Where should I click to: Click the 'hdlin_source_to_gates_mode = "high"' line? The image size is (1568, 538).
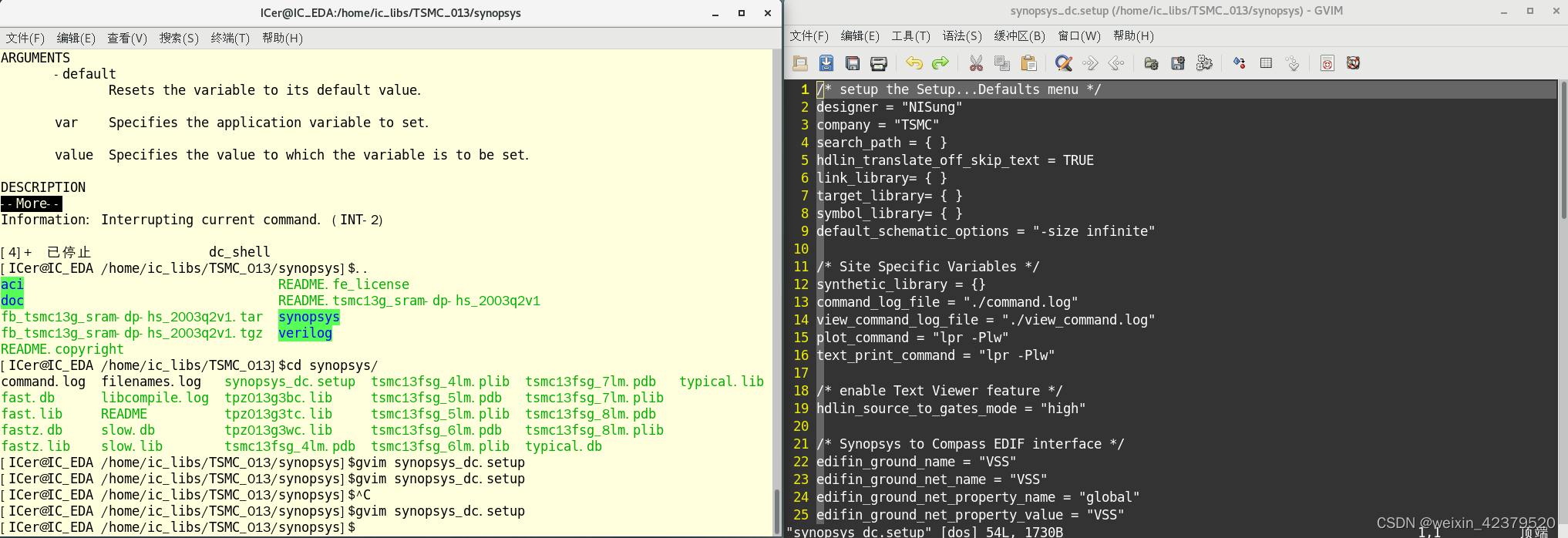(x=951, y=409)
